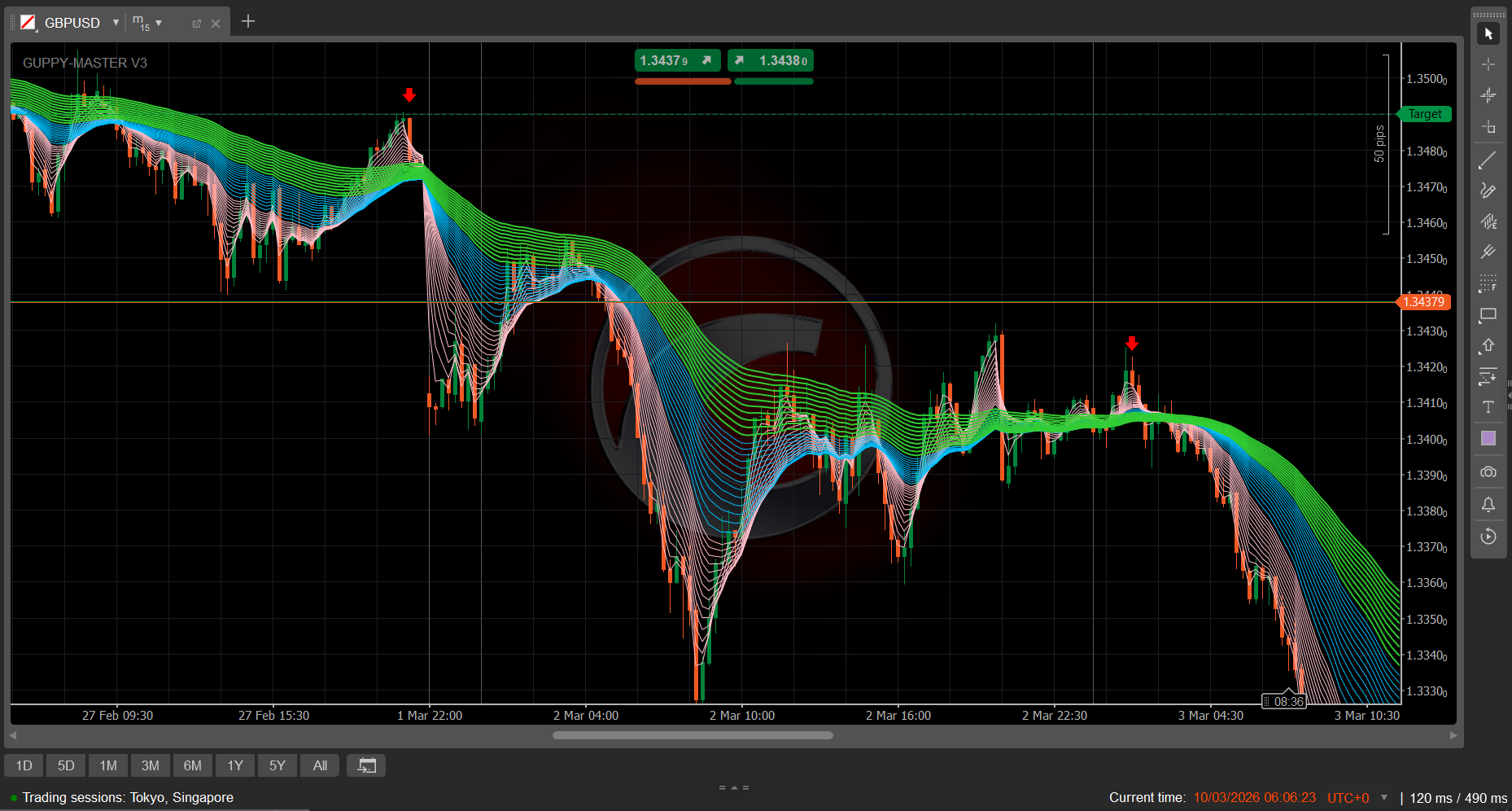
Task: Click the 1.34380 buy price button
Action: [771, 61]
